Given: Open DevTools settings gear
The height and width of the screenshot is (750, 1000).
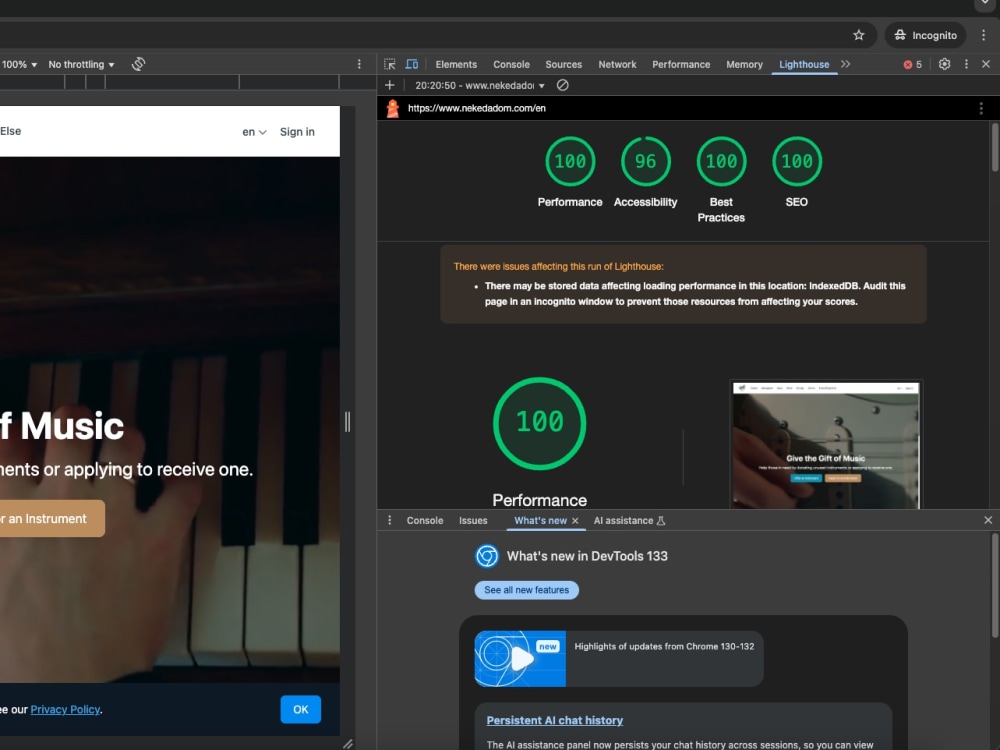Looking at the screenshot, I should tap(945, 64).
